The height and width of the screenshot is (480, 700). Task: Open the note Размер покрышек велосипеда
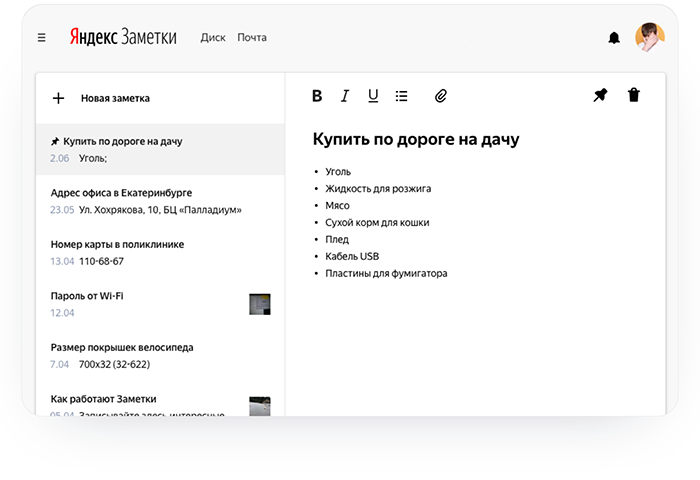[x=160, y=355]
